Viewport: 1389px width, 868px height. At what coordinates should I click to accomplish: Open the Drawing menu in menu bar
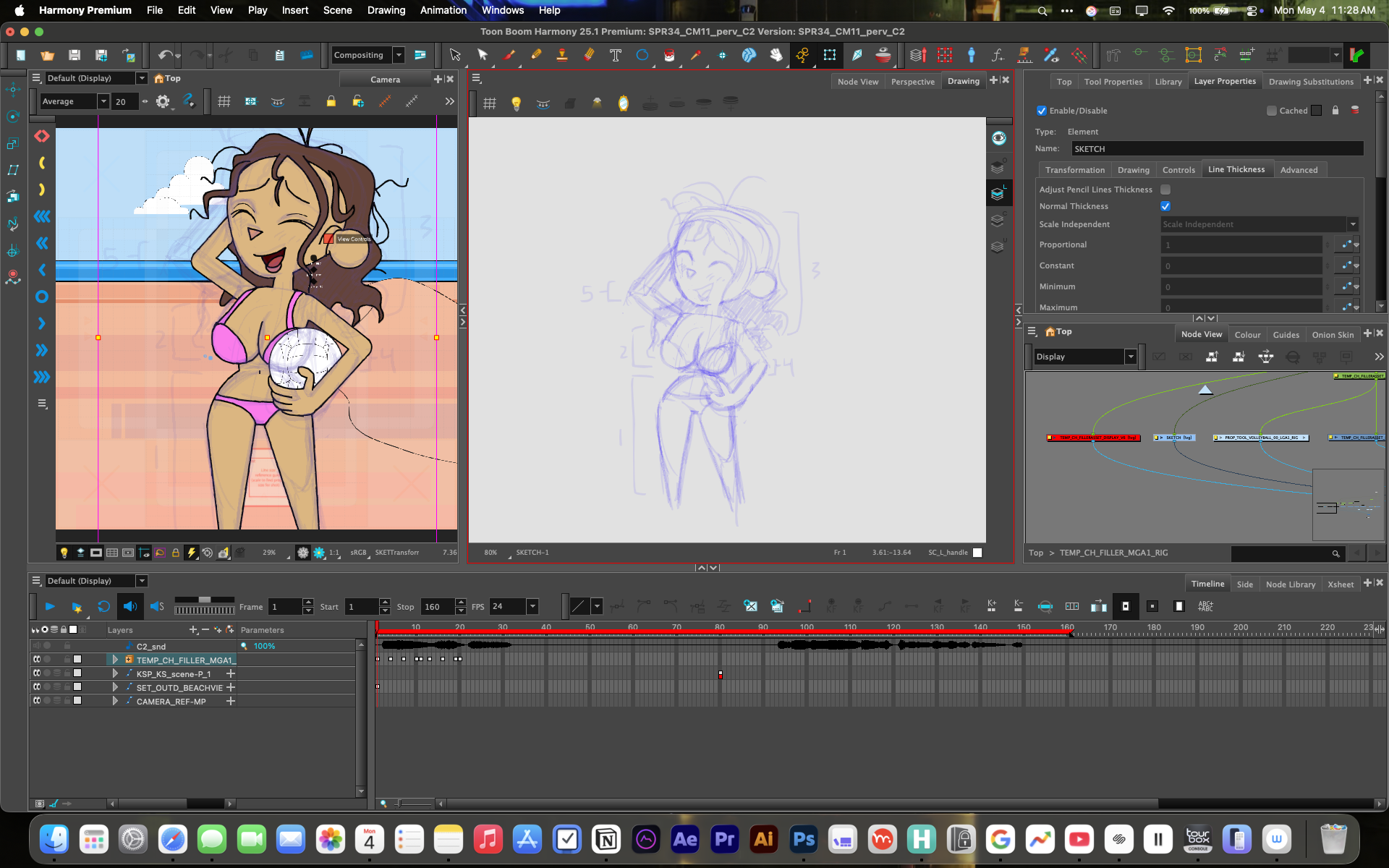click(386, 10)
